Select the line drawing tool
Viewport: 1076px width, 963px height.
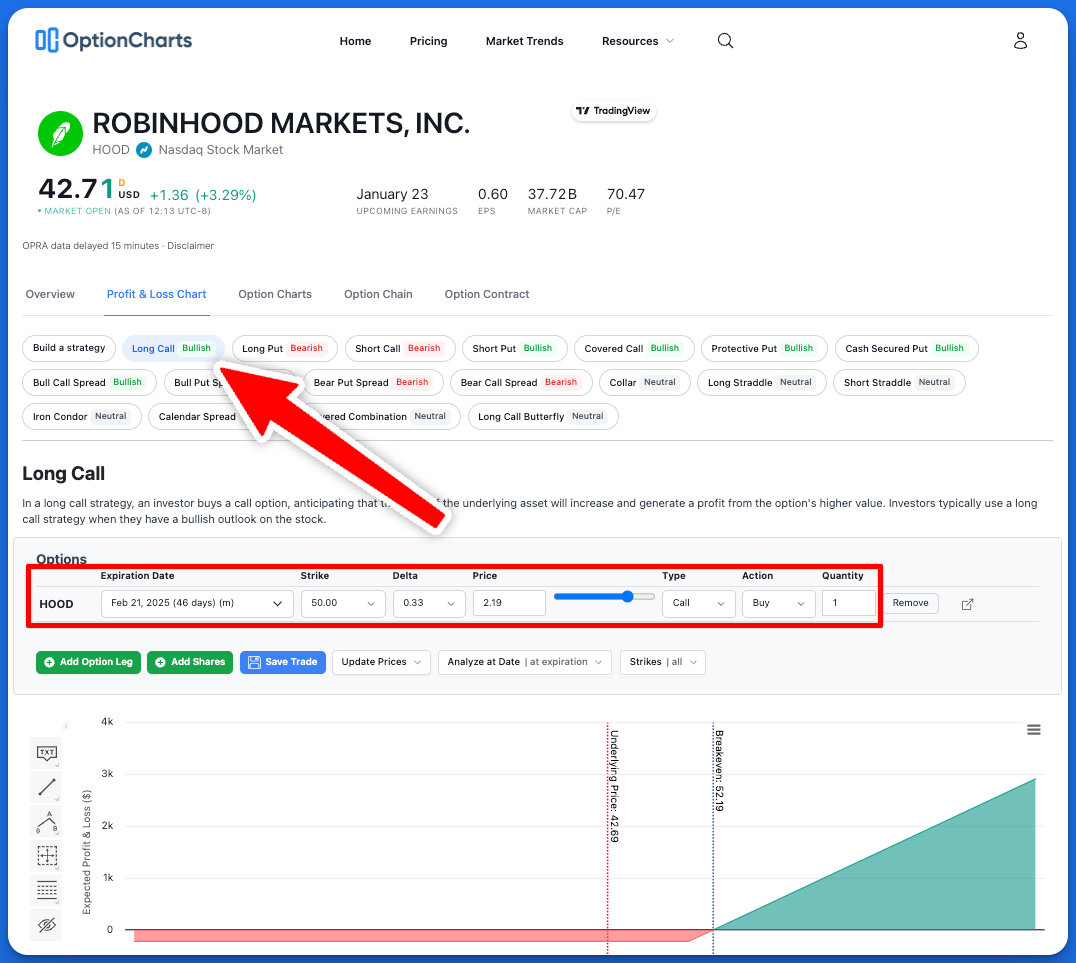click(47, 788)
